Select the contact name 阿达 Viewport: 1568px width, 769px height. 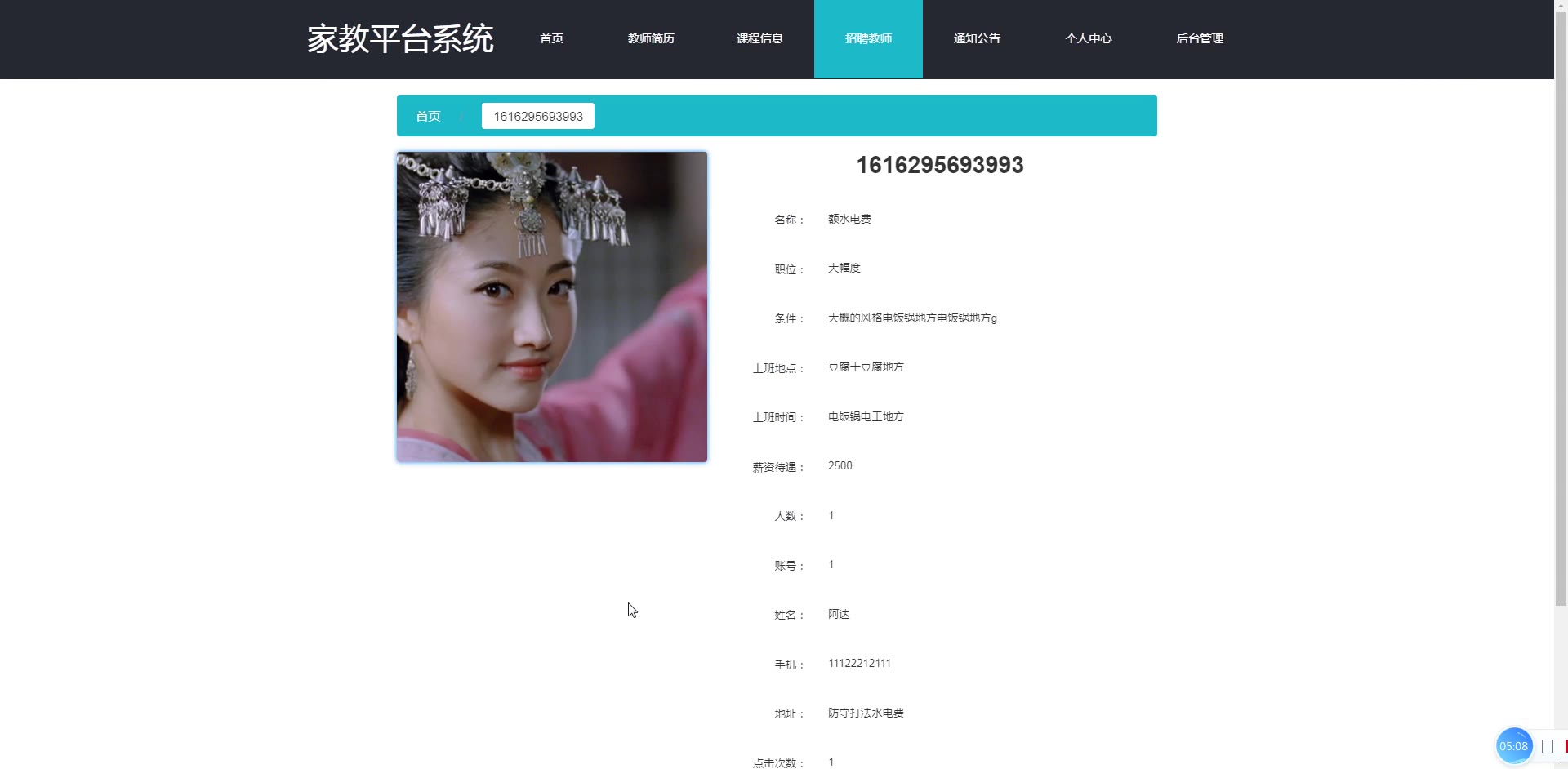point(839,614)
